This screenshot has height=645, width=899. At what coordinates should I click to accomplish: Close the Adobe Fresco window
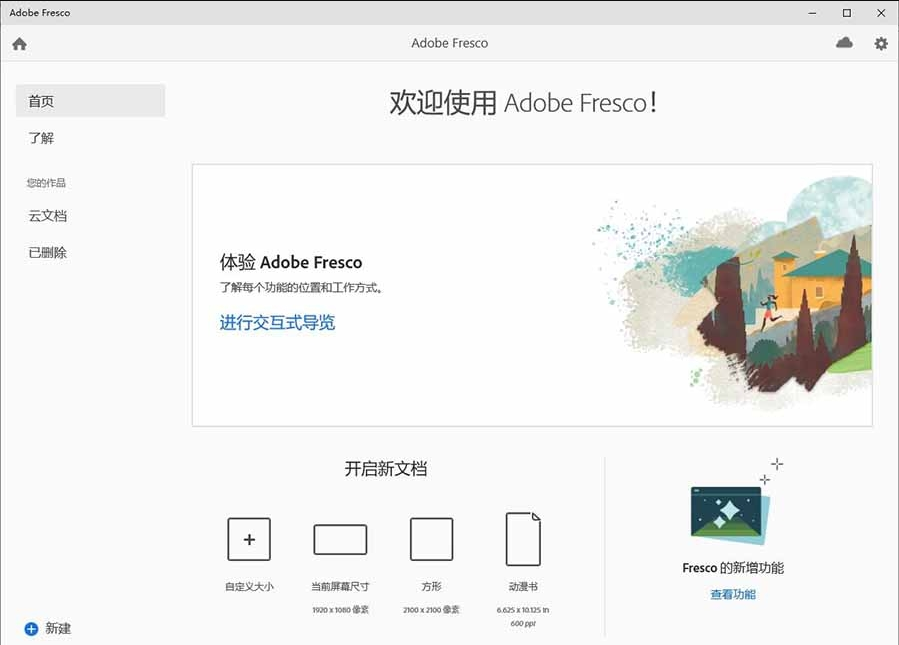(x=881, y=13)
